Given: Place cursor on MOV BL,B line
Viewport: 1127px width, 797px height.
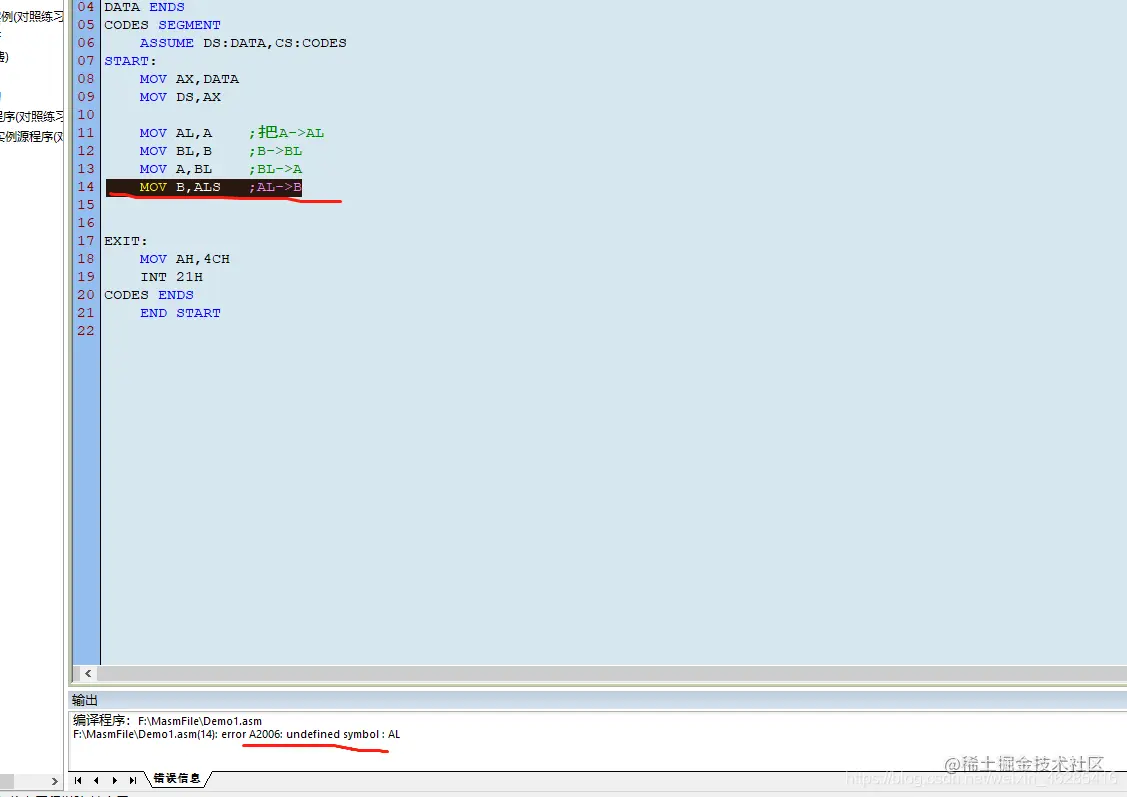Looking at the screenshot, I should click(175, 151).
